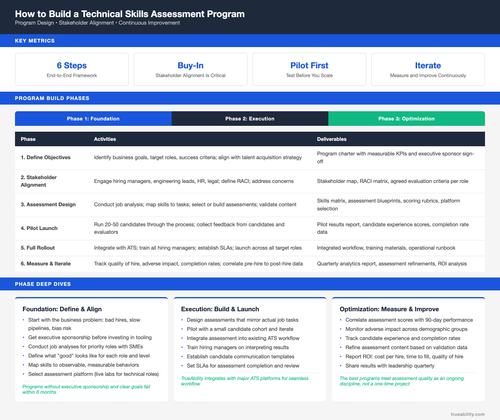Click green note 'TrueAbility integrates with major ATS'

tap(245, 381)
